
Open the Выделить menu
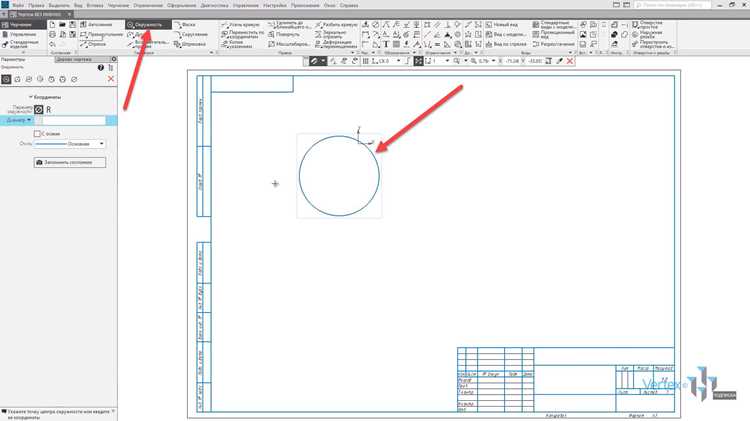[x=59, y=5]
